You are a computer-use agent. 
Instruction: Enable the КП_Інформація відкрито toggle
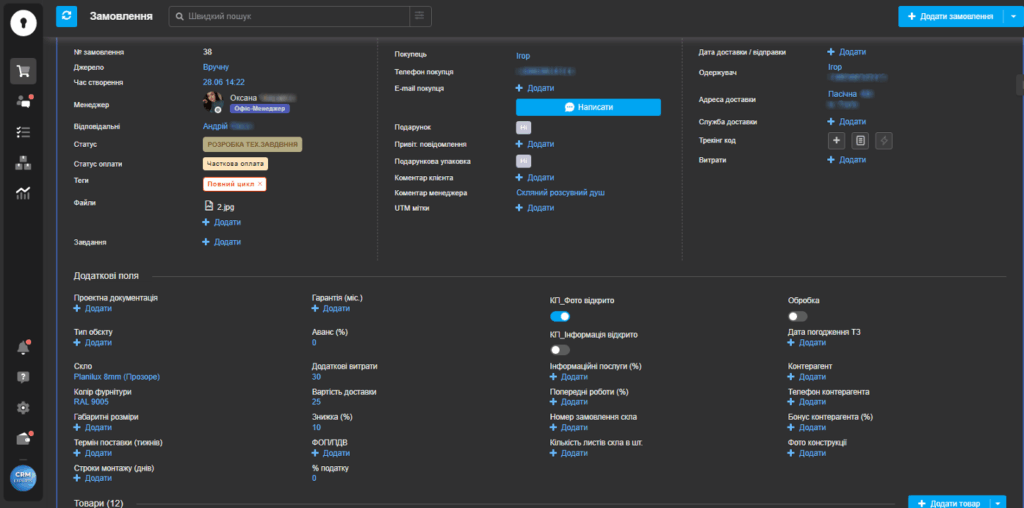pyautogui.click(x=560, y=350)
